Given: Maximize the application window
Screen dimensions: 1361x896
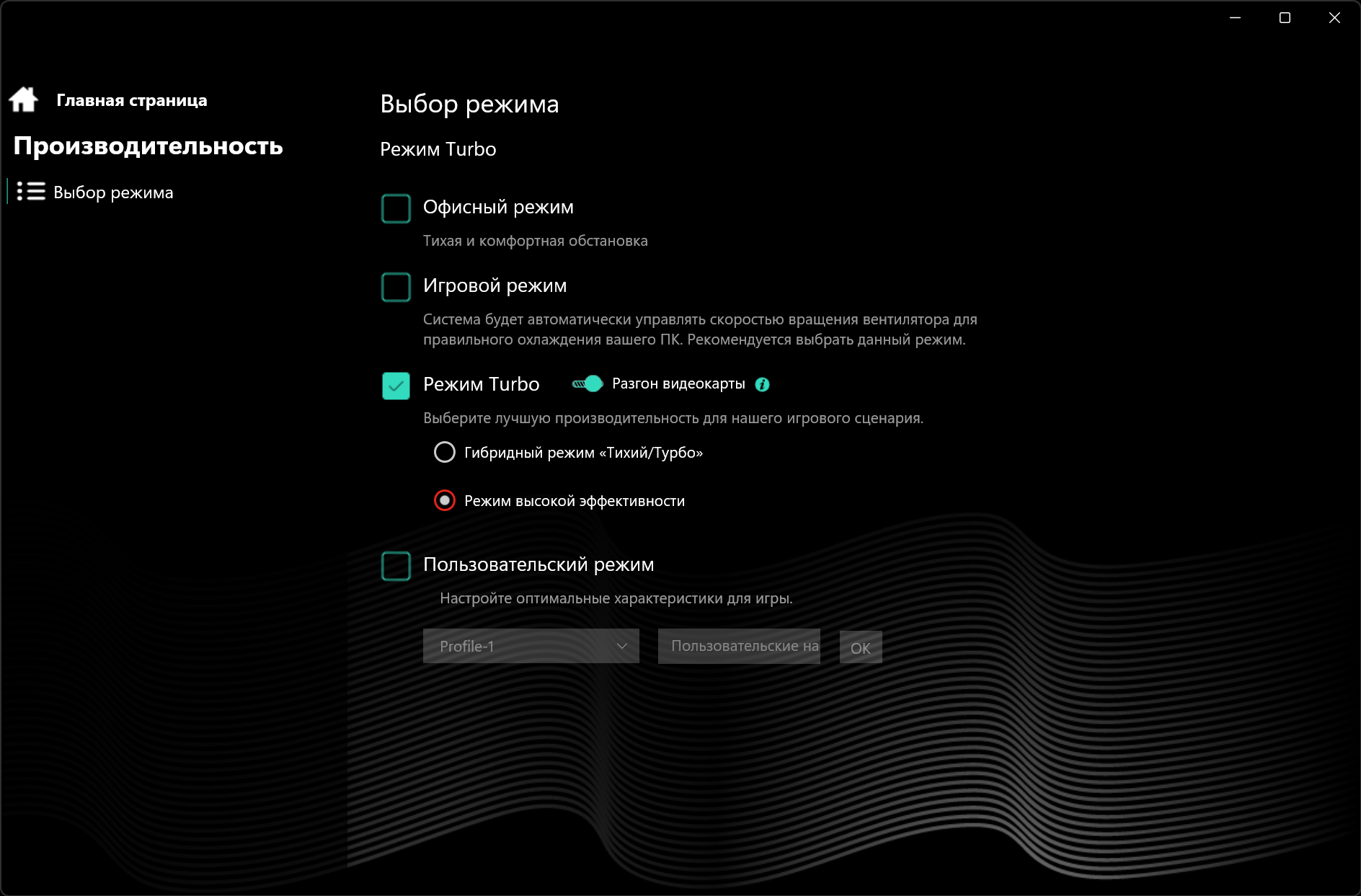Looking at the screenshot, I should pos(1285,18).
